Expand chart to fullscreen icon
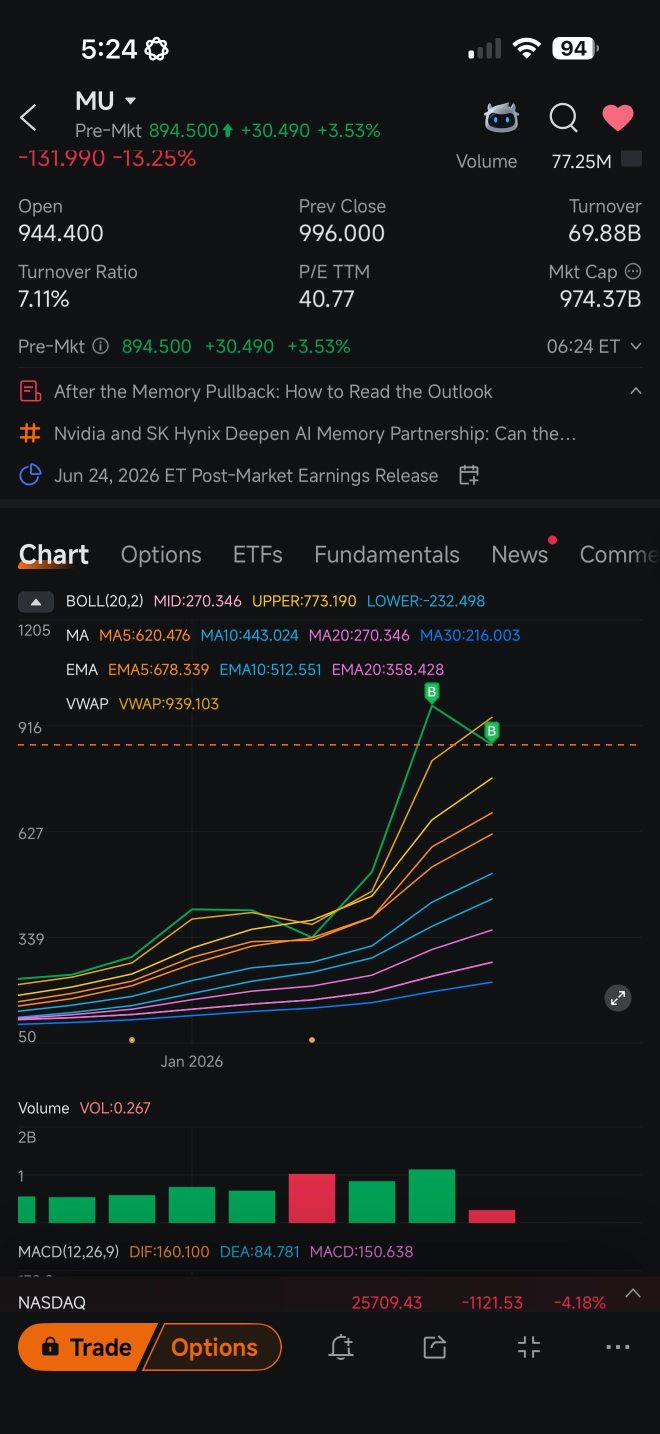This screenshot has height=1434, width=660. [x=618, y=997]
